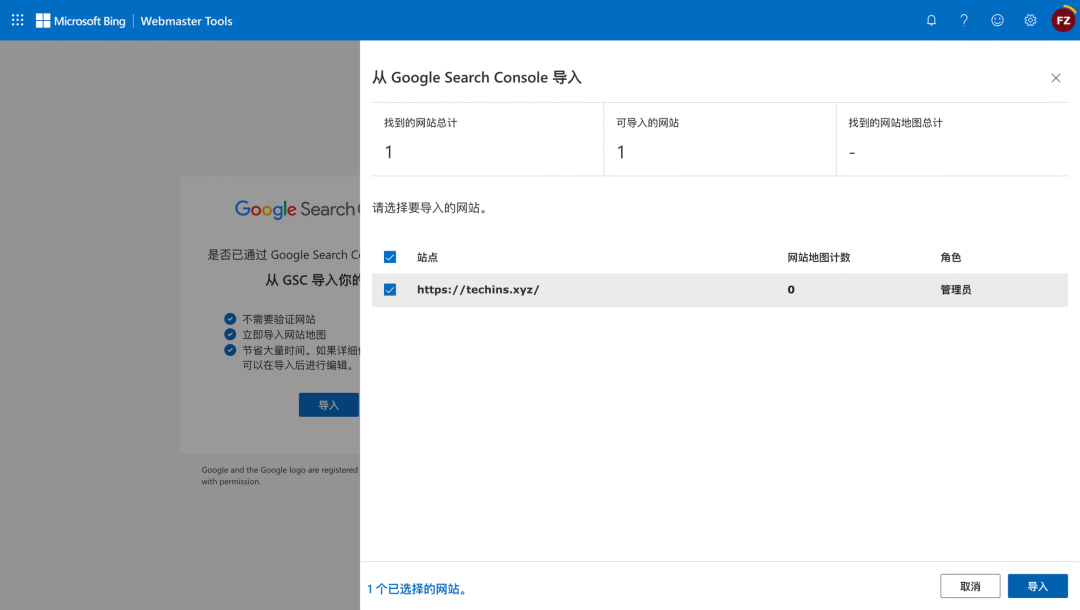1080x610 pixels.
Task: Open the help question mark icon
Action: point(964,20)
